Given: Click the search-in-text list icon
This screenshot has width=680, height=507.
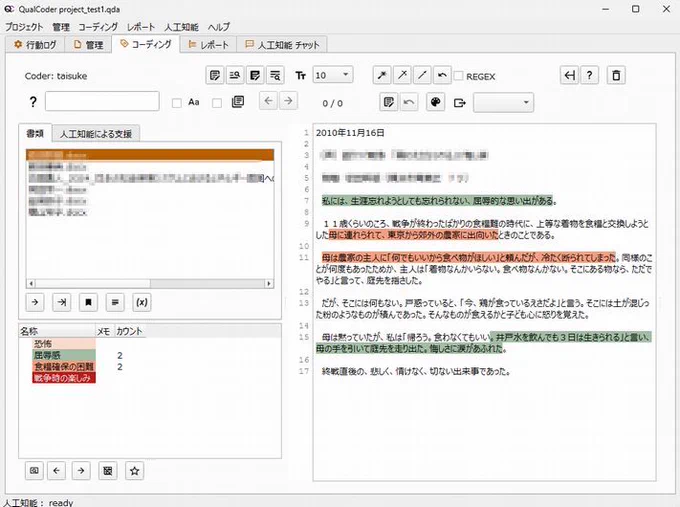Looking at the screenshot, I should pos(275,75).
